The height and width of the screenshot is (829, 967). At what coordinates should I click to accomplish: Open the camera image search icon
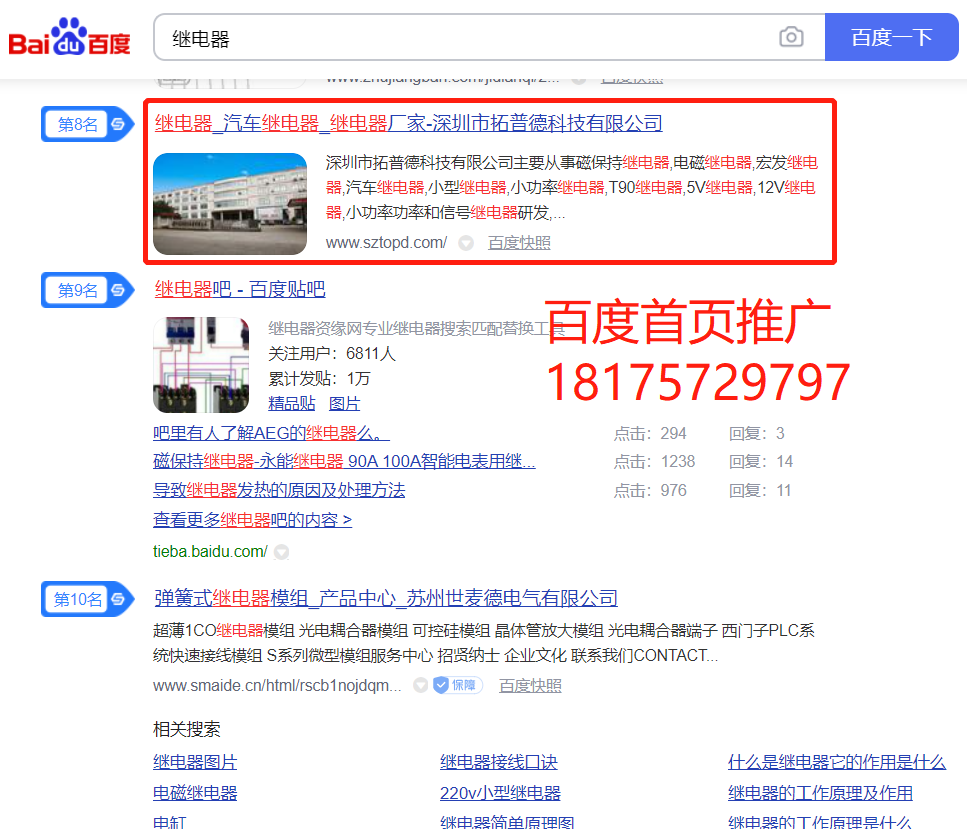791,37
